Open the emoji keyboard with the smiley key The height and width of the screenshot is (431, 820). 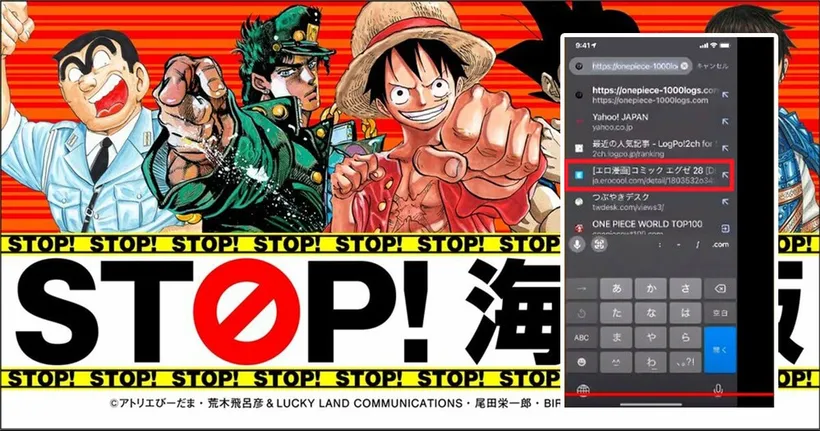[582, 362]
